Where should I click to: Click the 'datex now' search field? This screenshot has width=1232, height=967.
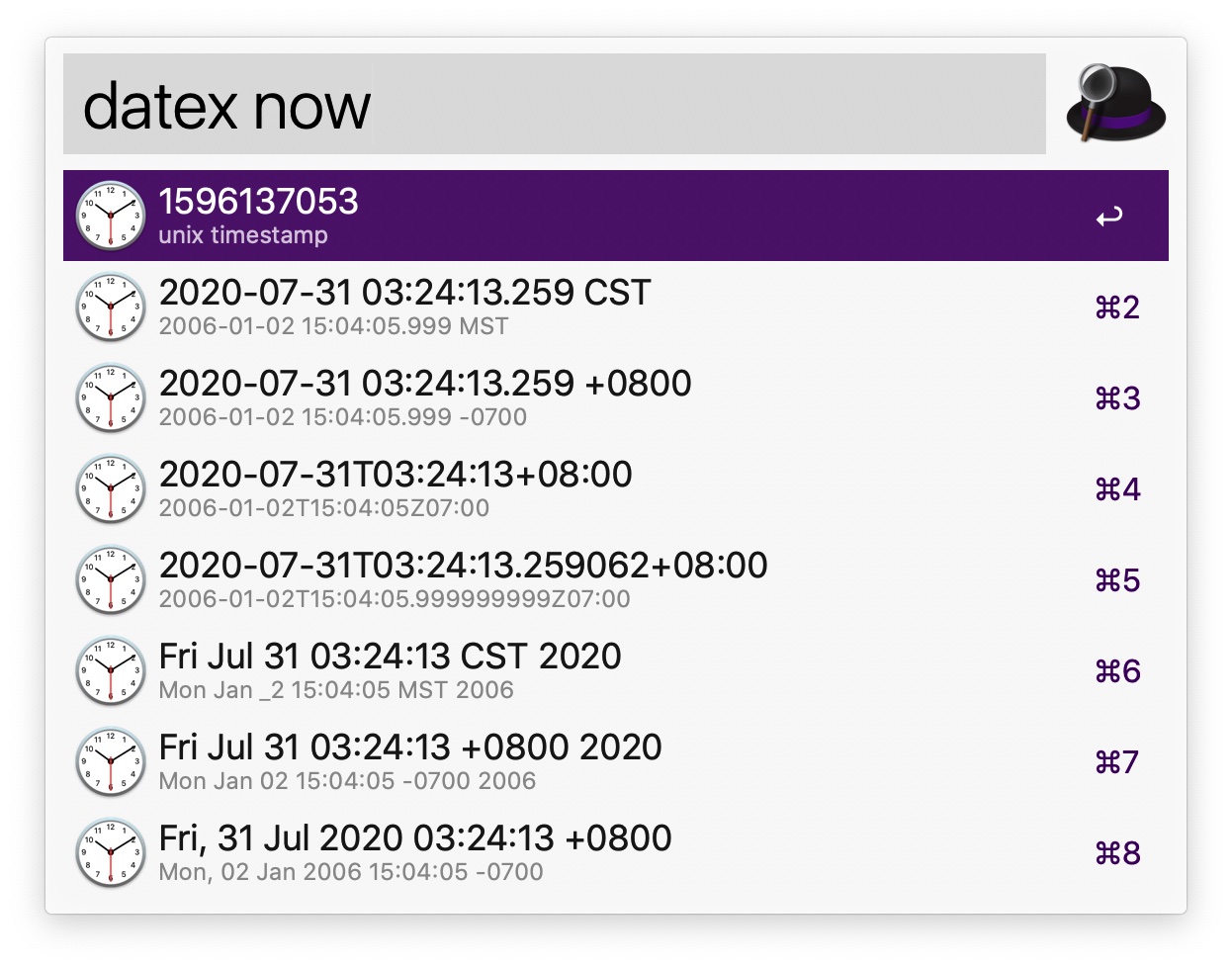coord(554,104)
